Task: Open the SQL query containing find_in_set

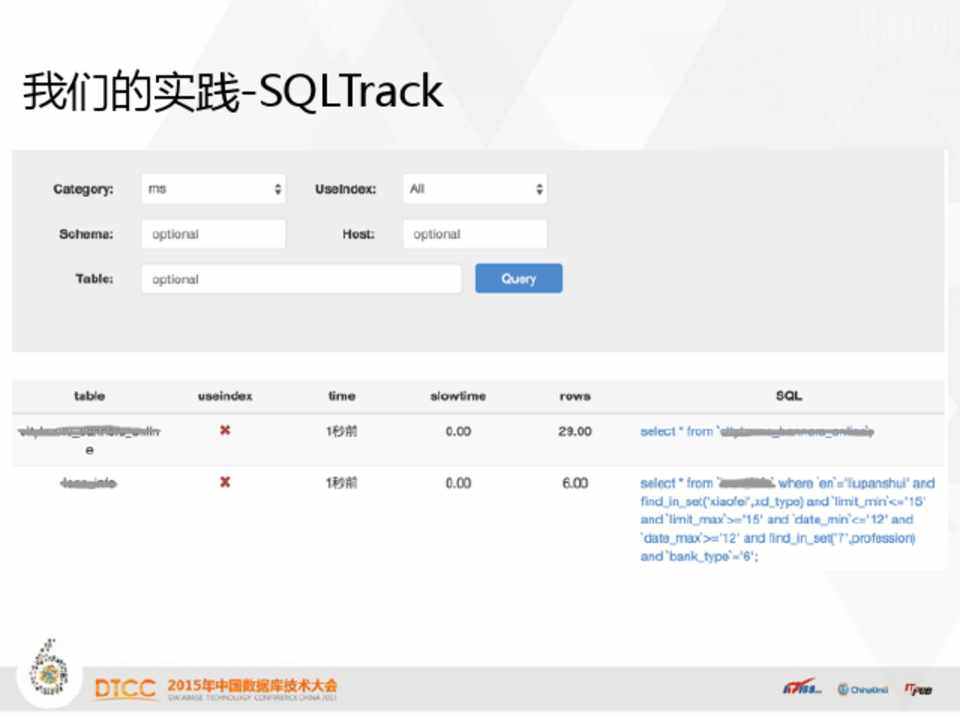Action: pyautogui.click(x=787, y=519)
